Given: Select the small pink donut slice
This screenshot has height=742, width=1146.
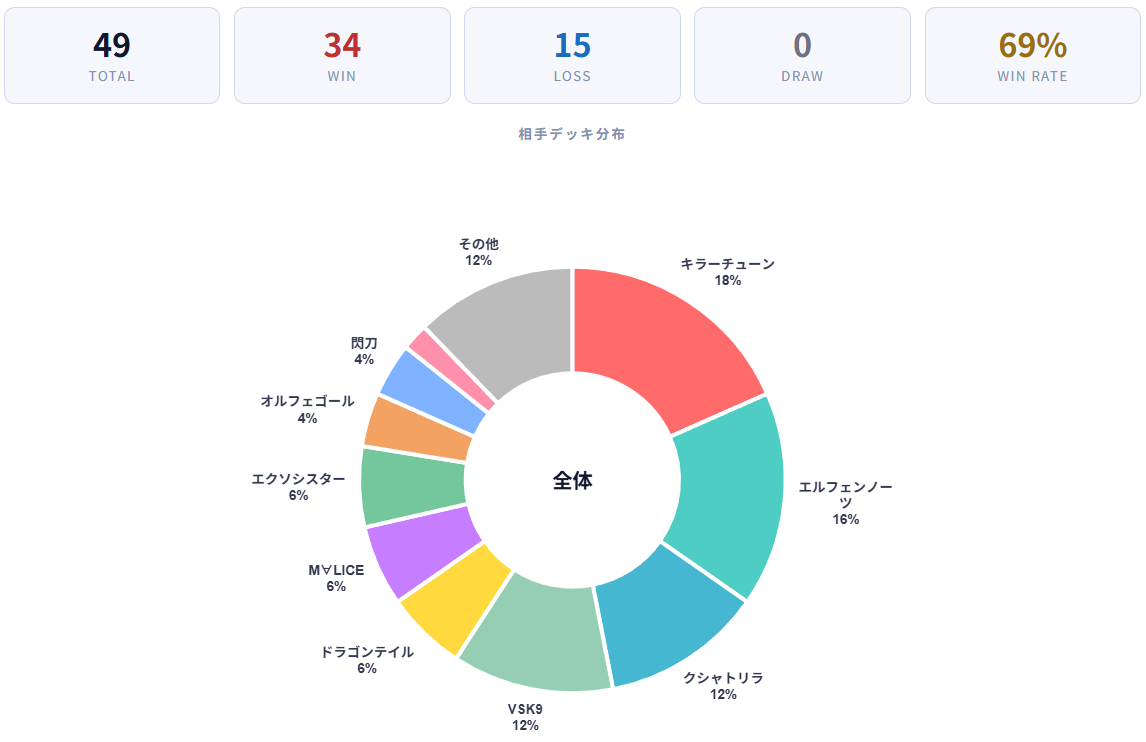Looking at the screenshot, I should pyautogui.click(x=452, y=368).
